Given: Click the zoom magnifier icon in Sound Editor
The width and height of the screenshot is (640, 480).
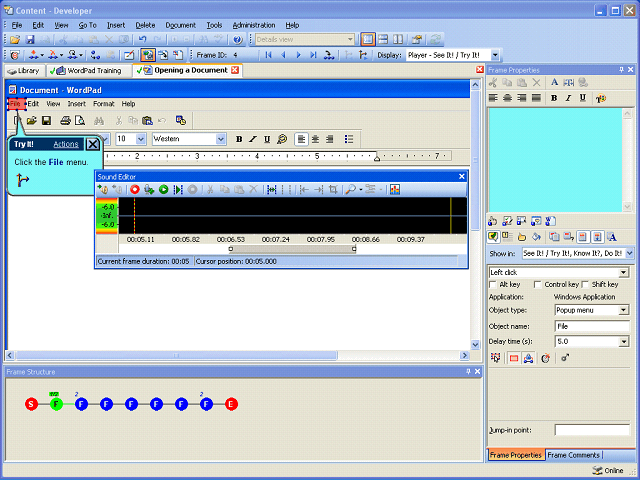Looking at the screenshot, I should (351, 189).
